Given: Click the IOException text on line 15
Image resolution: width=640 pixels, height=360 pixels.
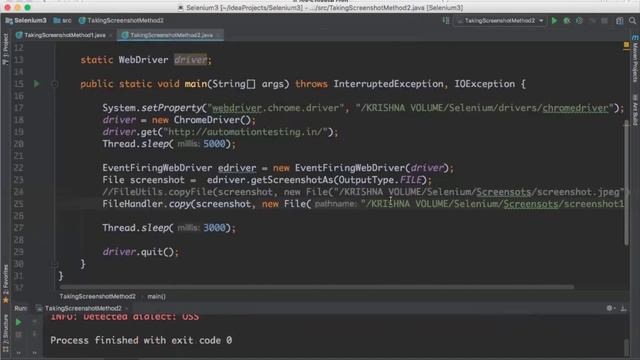Looking at the screenshot, I should [484, 84].
